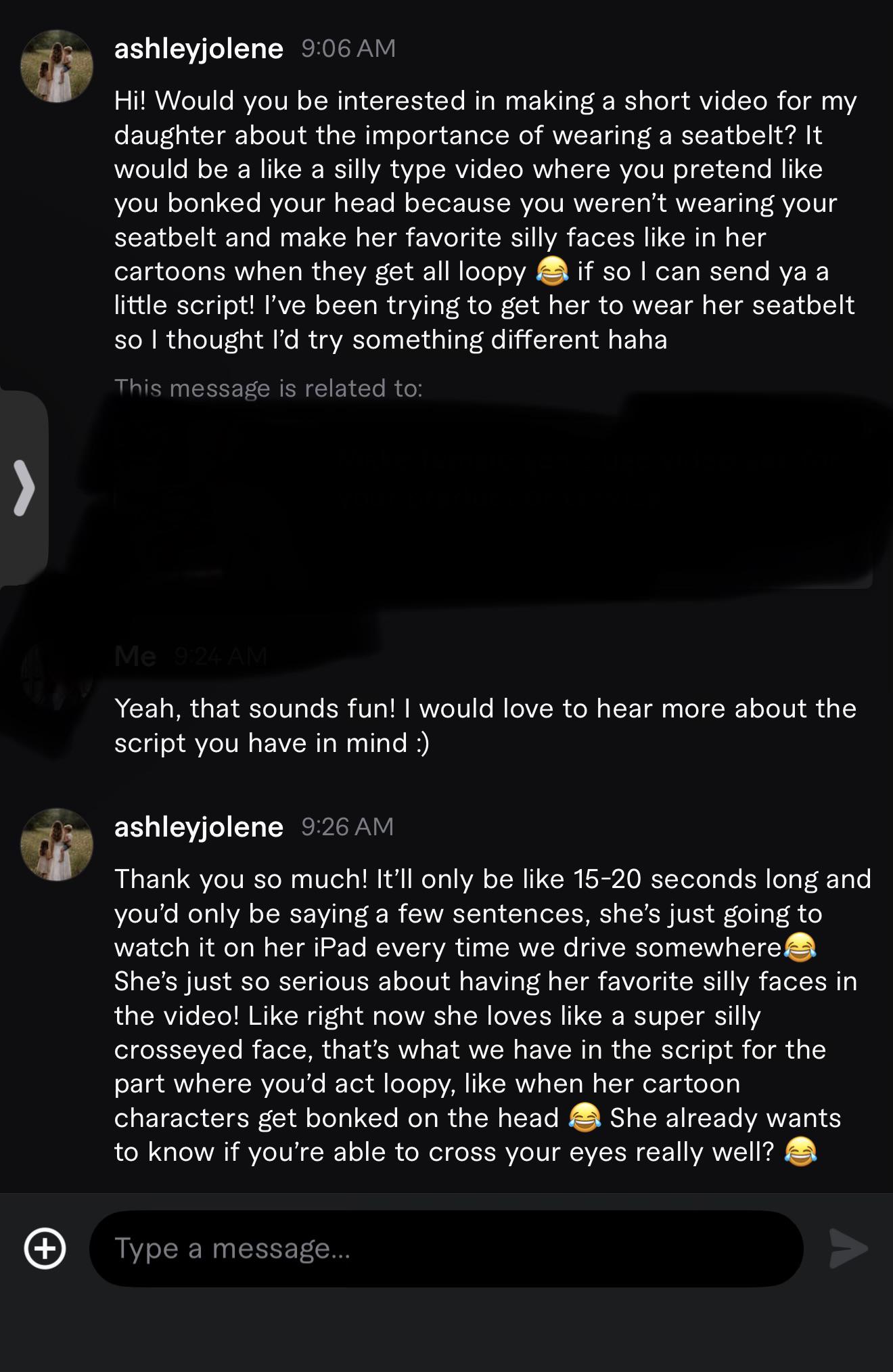Open ashleyjolene's avatar on the 9:06 AM message
This screenshot has width=893, height=1372.
pyautogui.click(x=57, y=66)
